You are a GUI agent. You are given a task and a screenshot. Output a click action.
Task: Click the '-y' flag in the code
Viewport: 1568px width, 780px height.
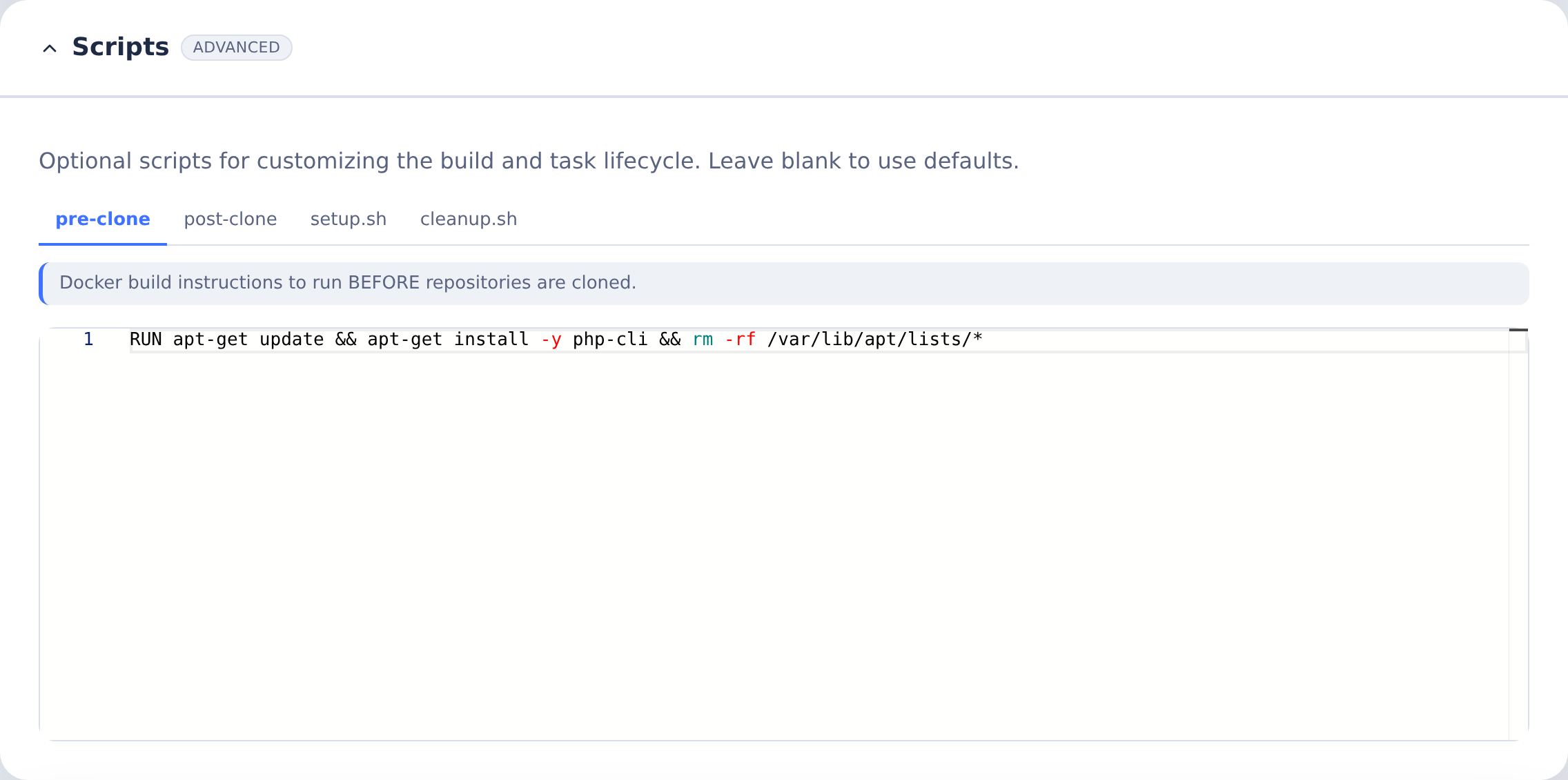[x=551, y=340]
